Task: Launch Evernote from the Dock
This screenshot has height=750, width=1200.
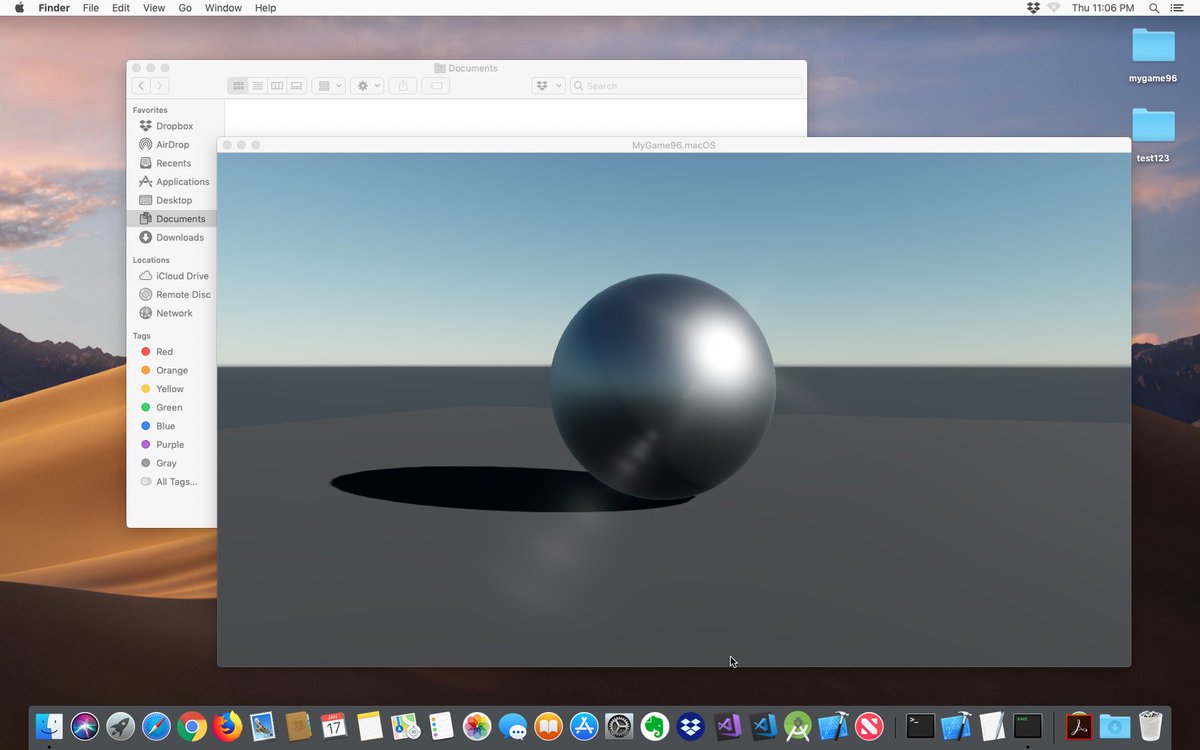Action: pos(655,726)
